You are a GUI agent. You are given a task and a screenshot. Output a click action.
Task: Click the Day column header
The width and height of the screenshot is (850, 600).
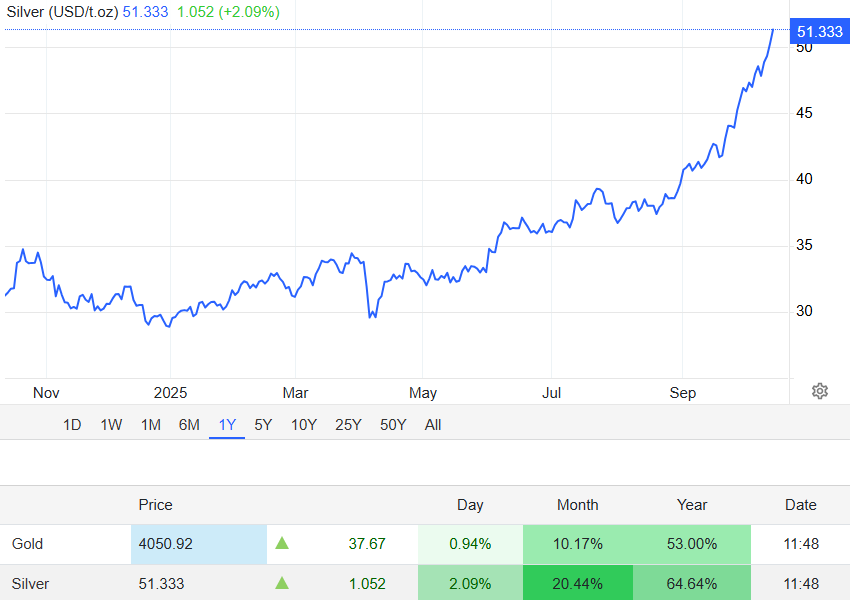[470, 505]
